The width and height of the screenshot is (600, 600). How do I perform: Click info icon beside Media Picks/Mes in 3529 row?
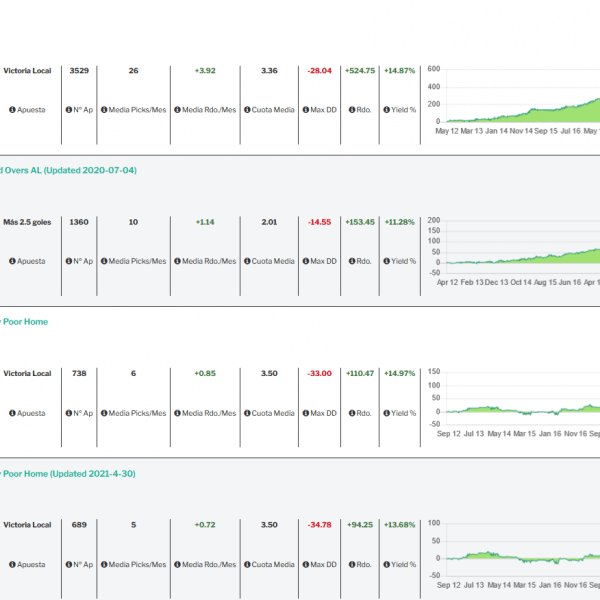pos(104,110)
